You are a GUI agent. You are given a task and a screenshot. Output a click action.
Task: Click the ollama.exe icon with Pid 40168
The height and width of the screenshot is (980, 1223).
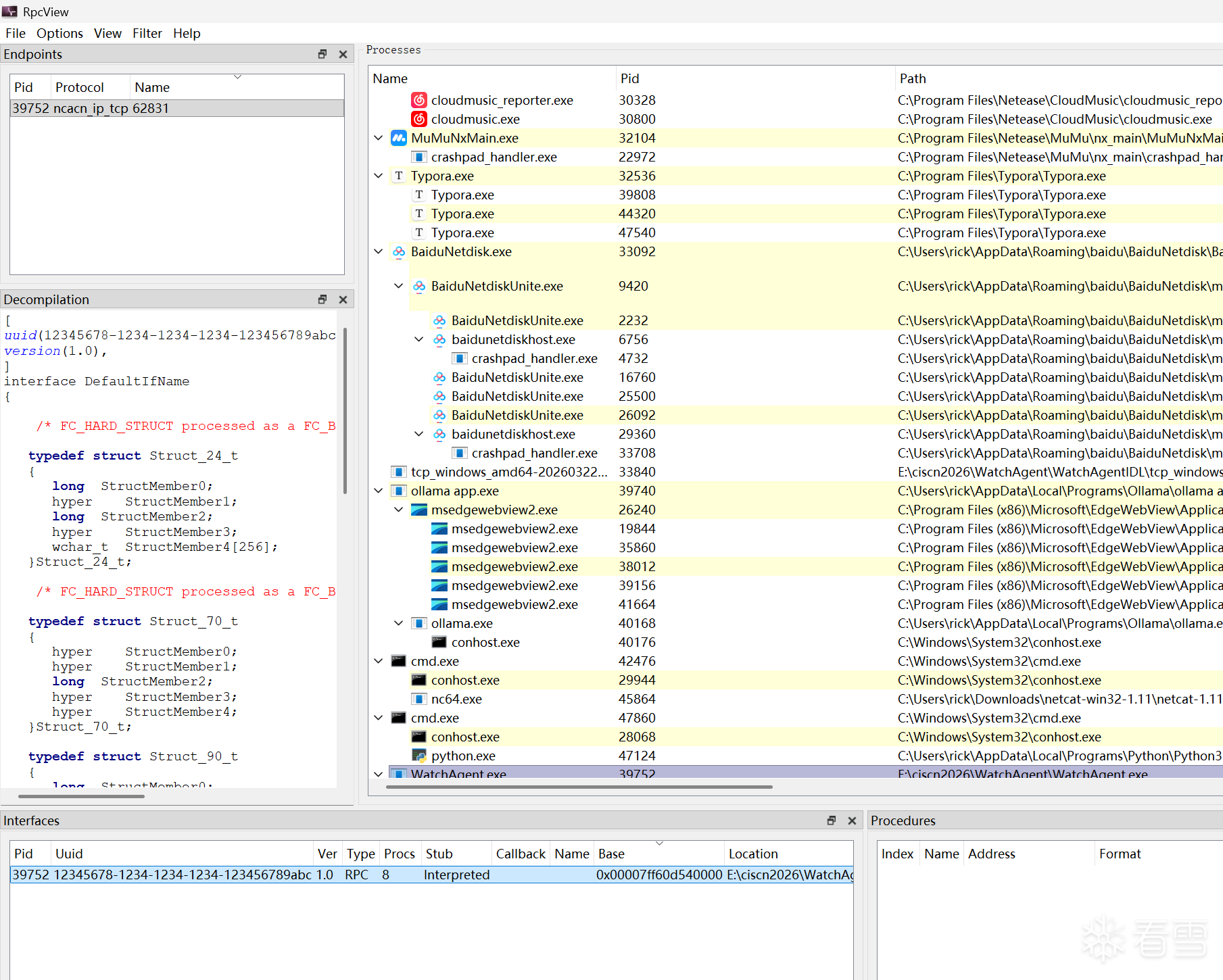click(419, 623)
